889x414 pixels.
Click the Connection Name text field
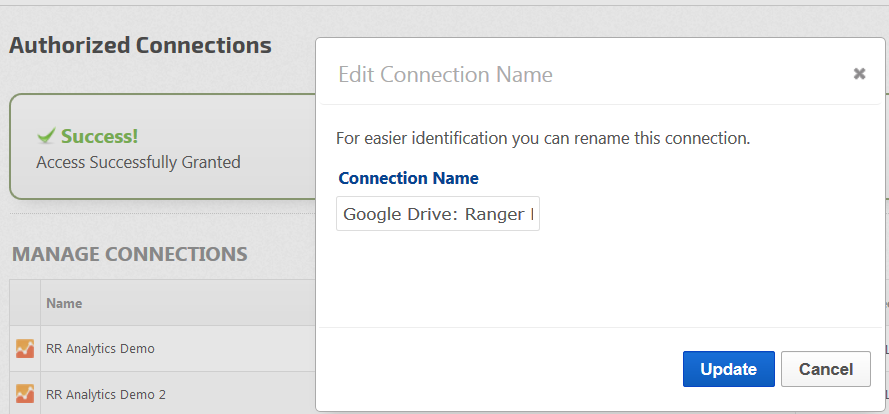(x=438, y=214)
